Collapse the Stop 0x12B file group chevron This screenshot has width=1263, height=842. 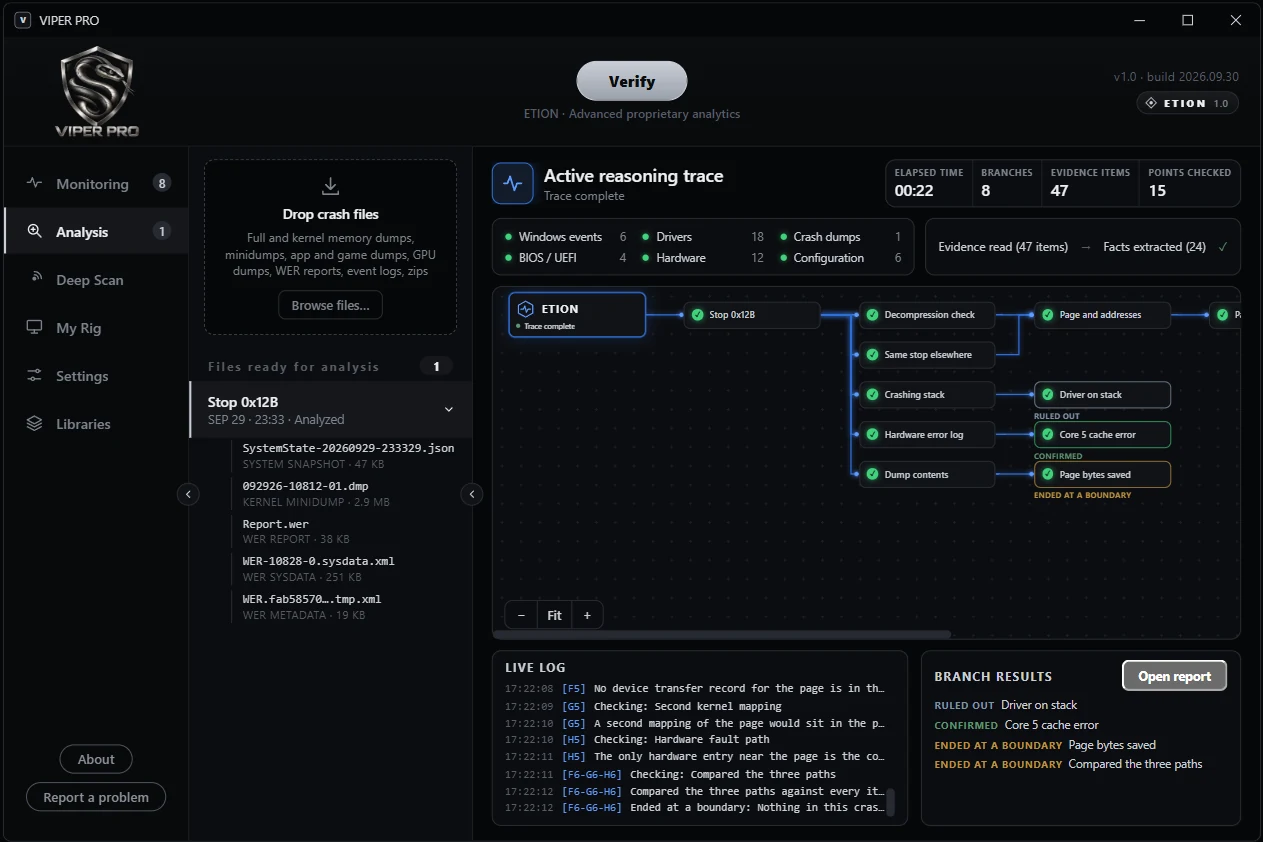tap(449, 409)
